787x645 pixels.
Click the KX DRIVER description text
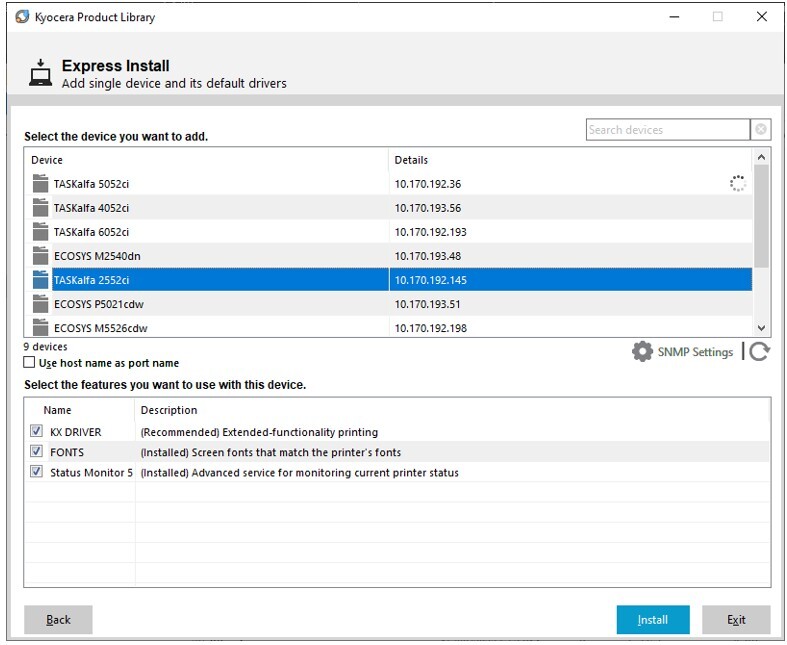[259, 432]
